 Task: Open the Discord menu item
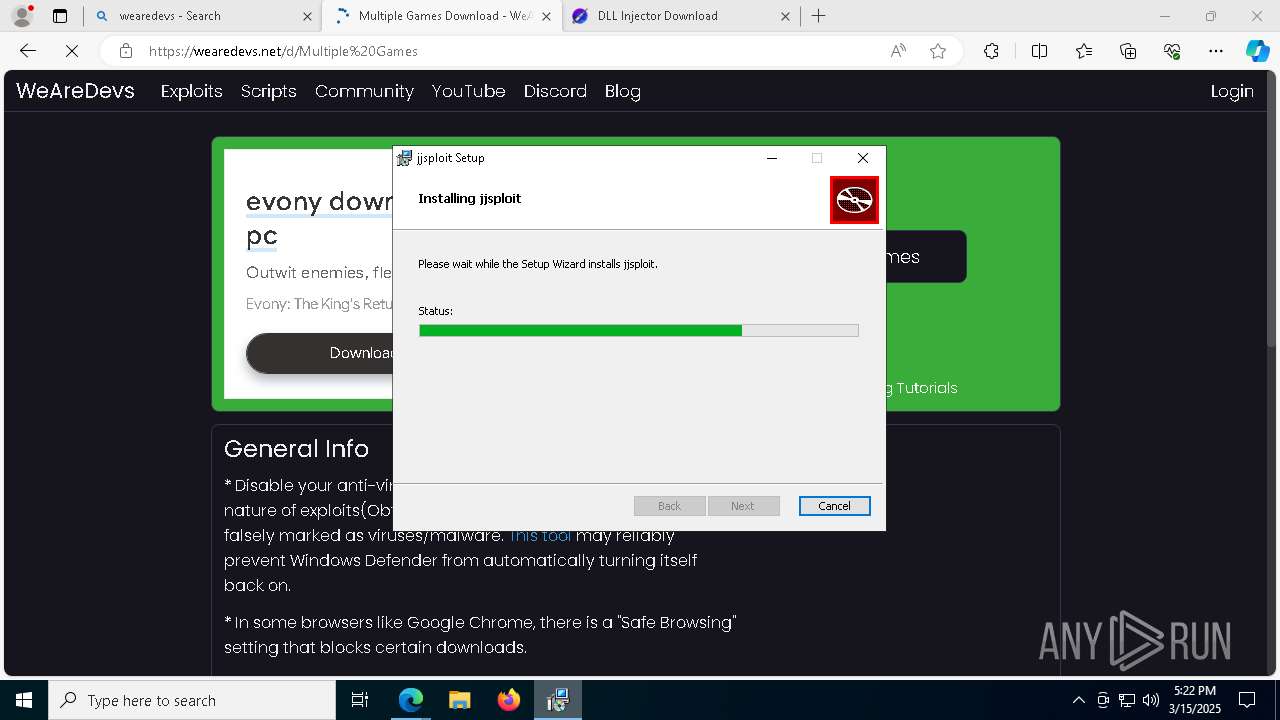555,91
